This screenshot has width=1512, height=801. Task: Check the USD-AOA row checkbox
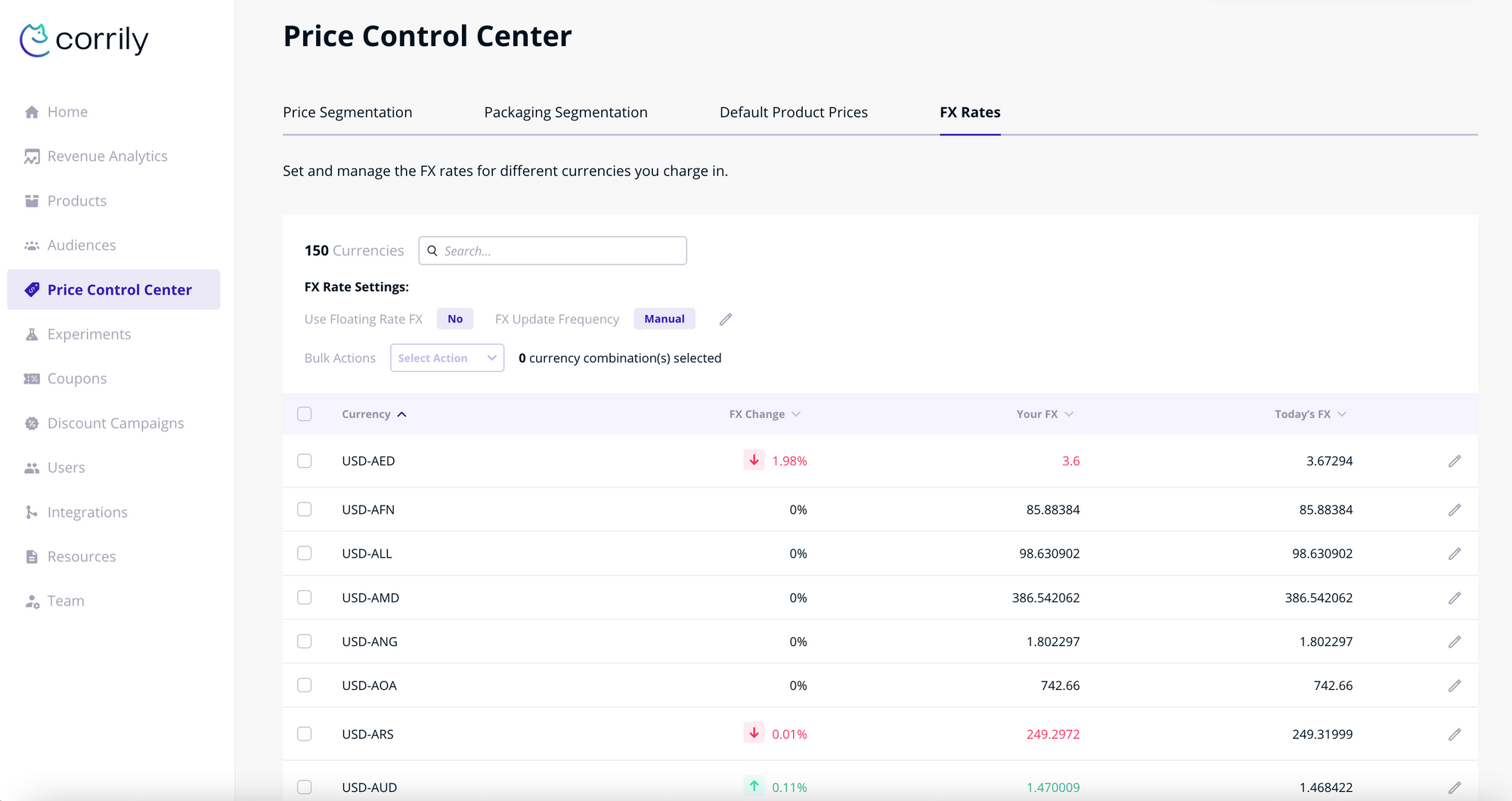click(x=305, y=685)
